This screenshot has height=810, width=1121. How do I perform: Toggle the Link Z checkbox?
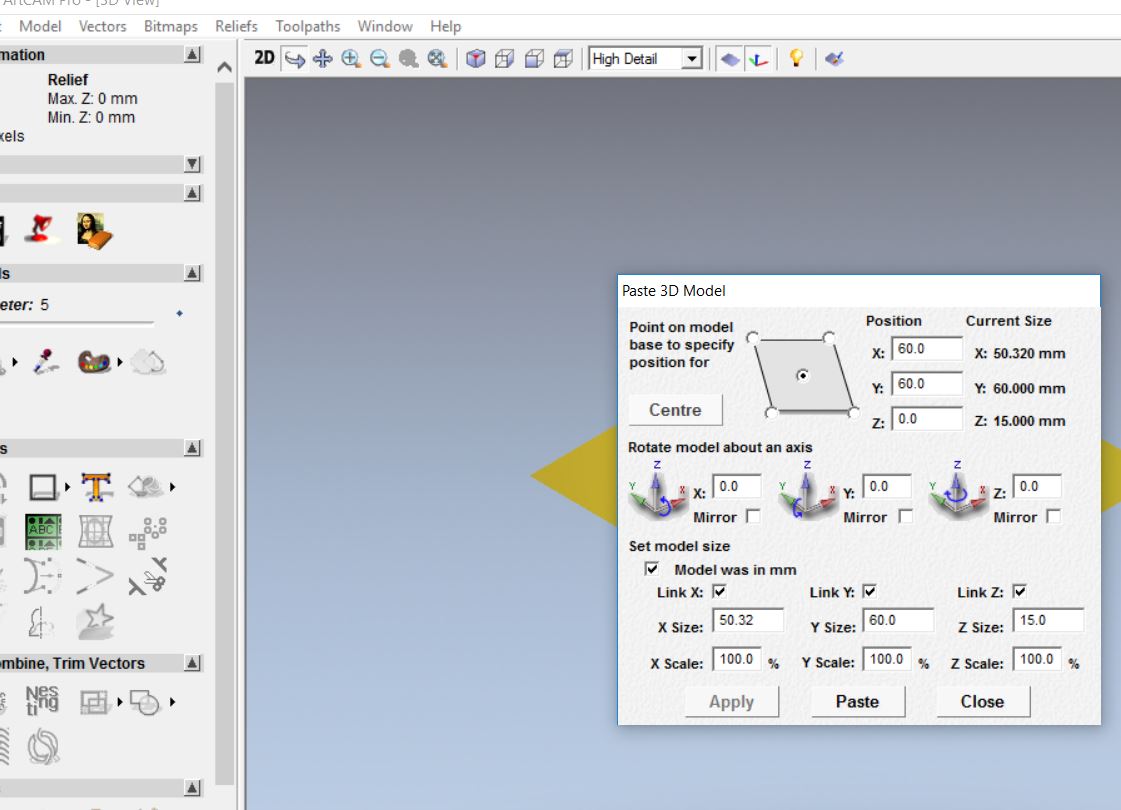1019,591
